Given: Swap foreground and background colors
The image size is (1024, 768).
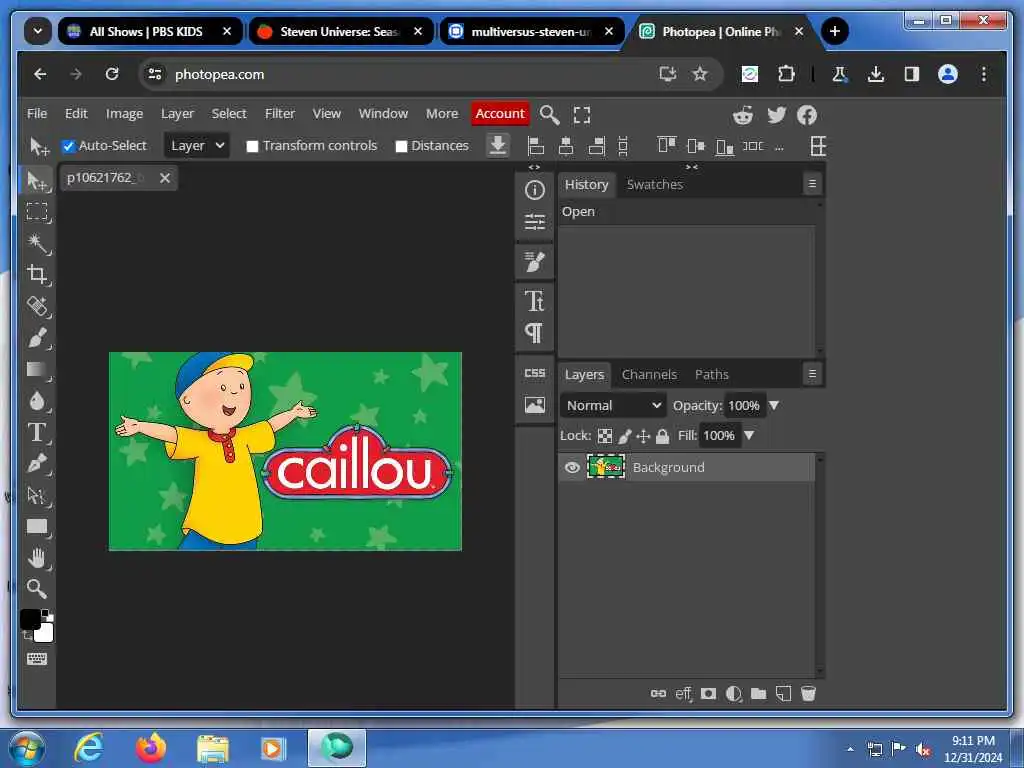Looking at the screenshot, I should (28, 635).
